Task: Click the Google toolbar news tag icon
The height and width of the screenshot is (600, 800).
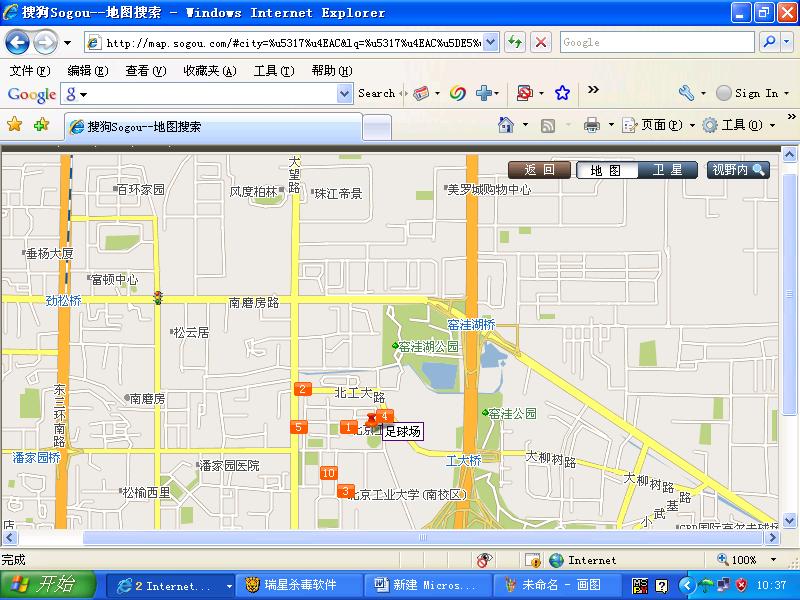Action: [421, 93]
